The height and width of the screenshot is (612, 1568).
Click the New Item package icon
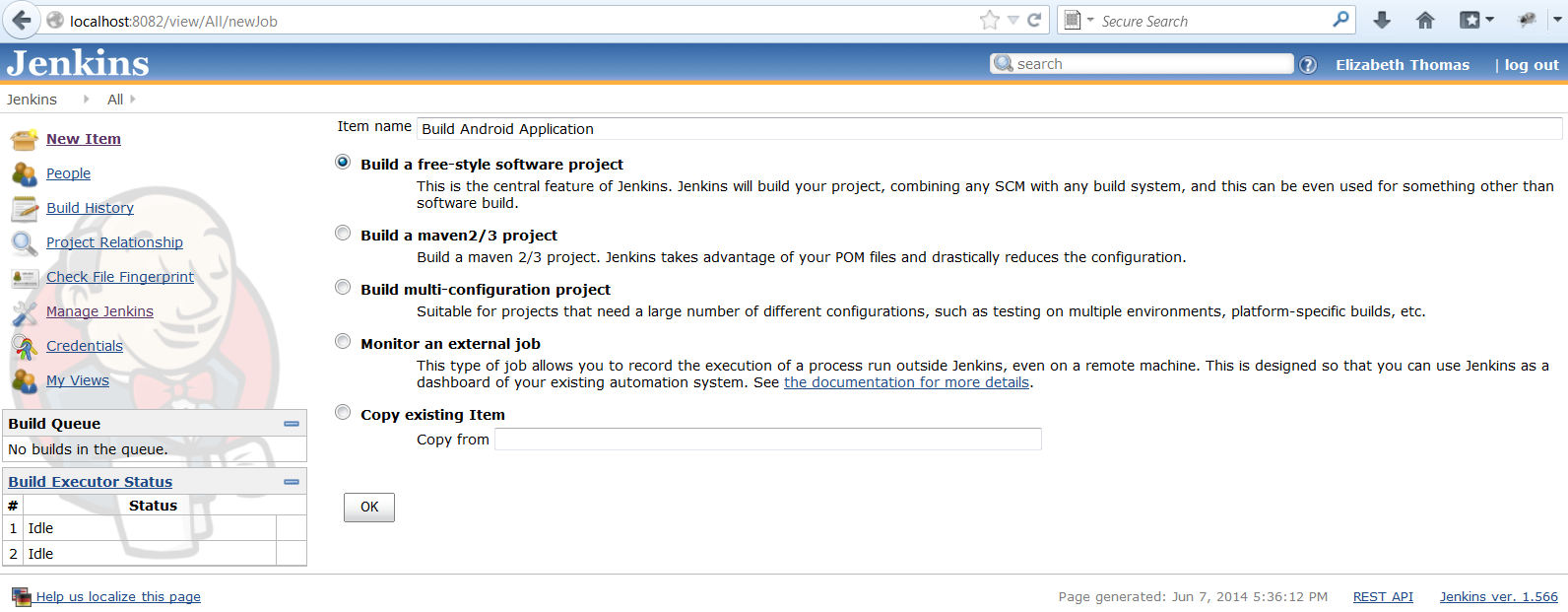tap(25, 139)
